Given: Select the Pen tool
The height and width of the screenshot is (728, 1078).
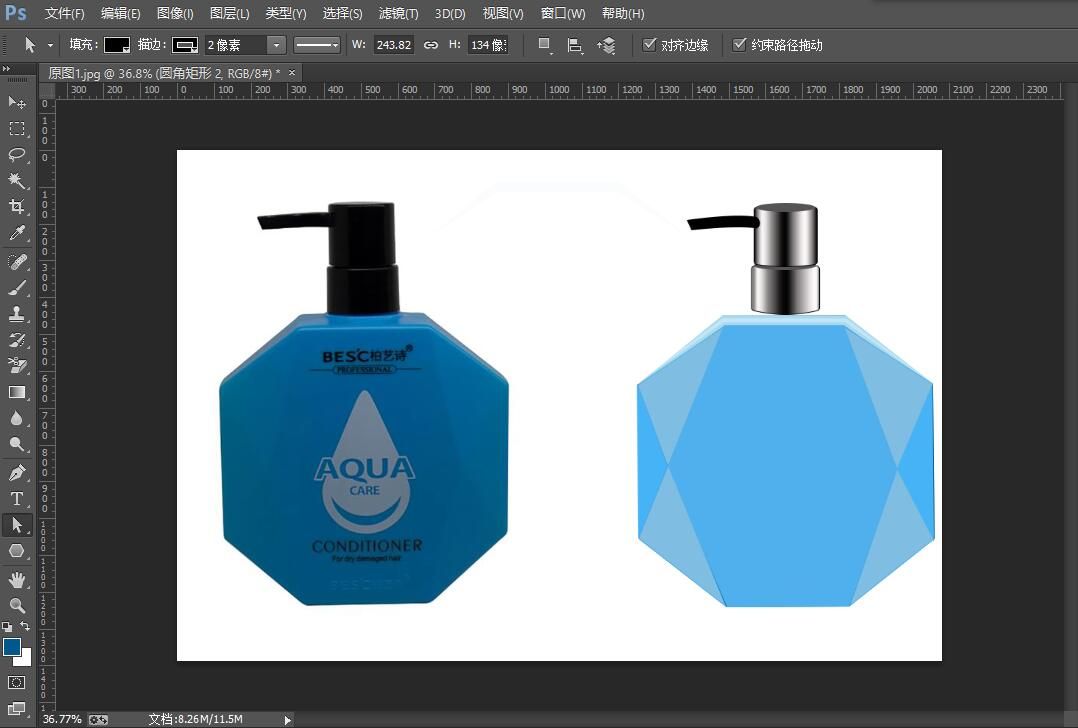Looking at the screenshot, I should click(17, 472).
